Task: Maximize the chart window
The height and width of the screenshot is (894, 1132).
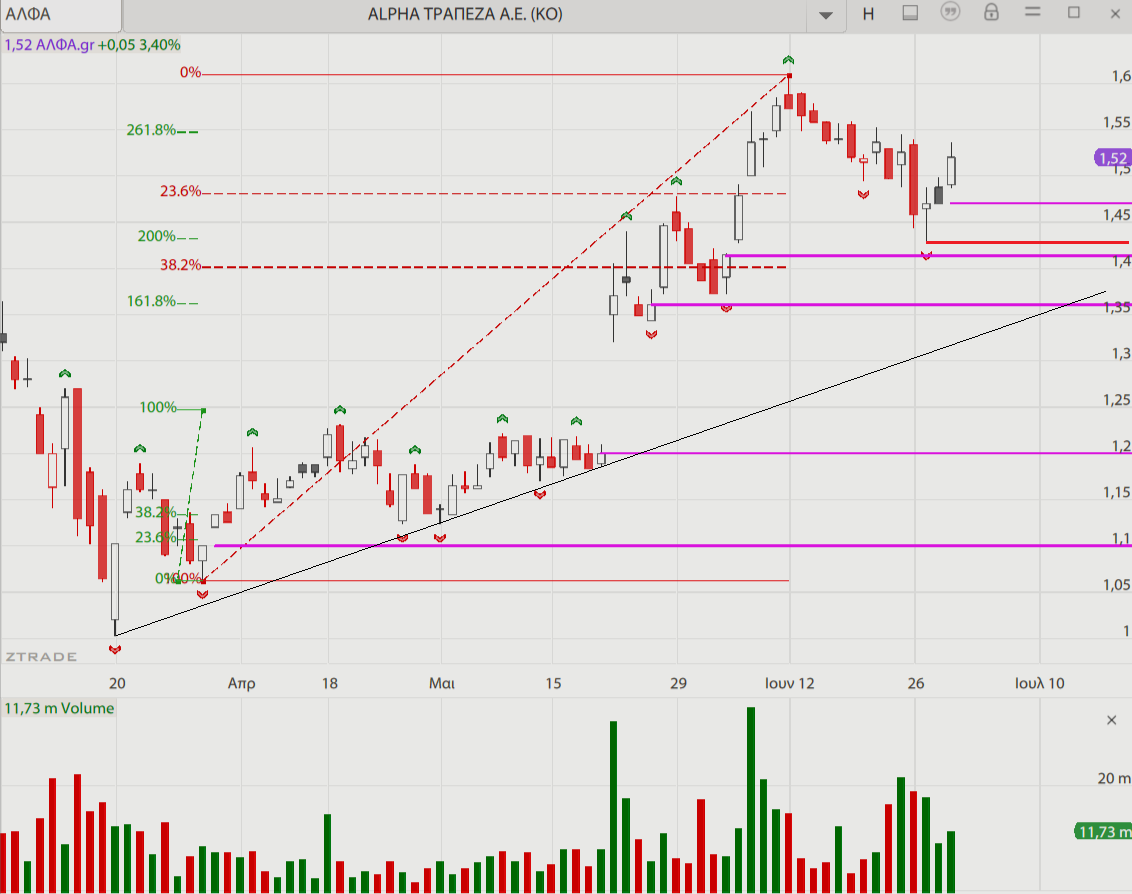Action: coord(1074,12)
